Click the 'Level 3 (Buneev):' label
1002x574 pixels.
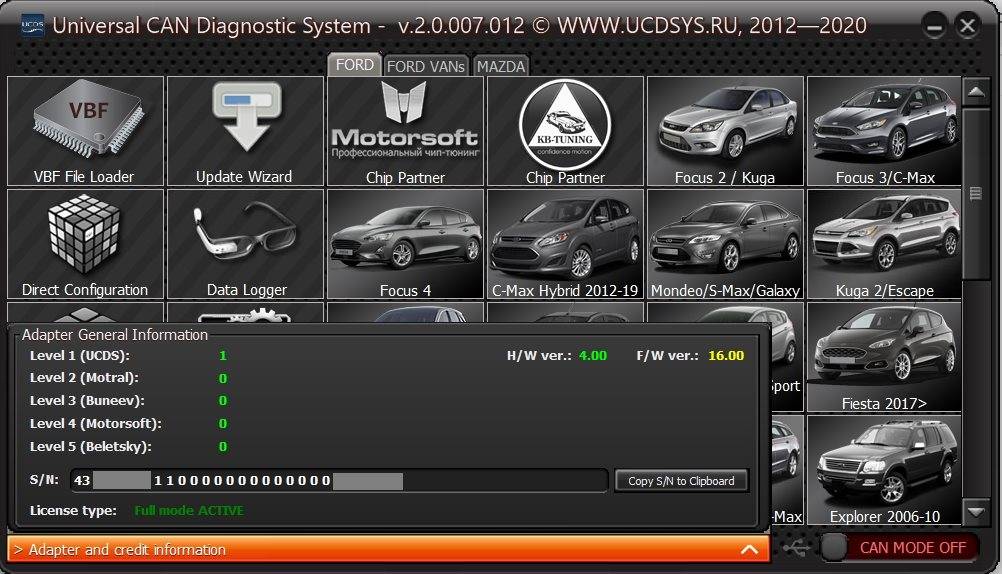coord(87,401)
